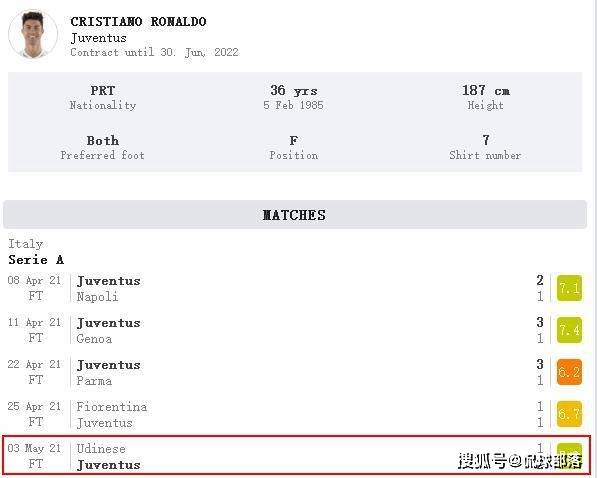The image size is (597, 478).
Task: Click the 08 Apr 21 match date
Action: click(34, 280)
